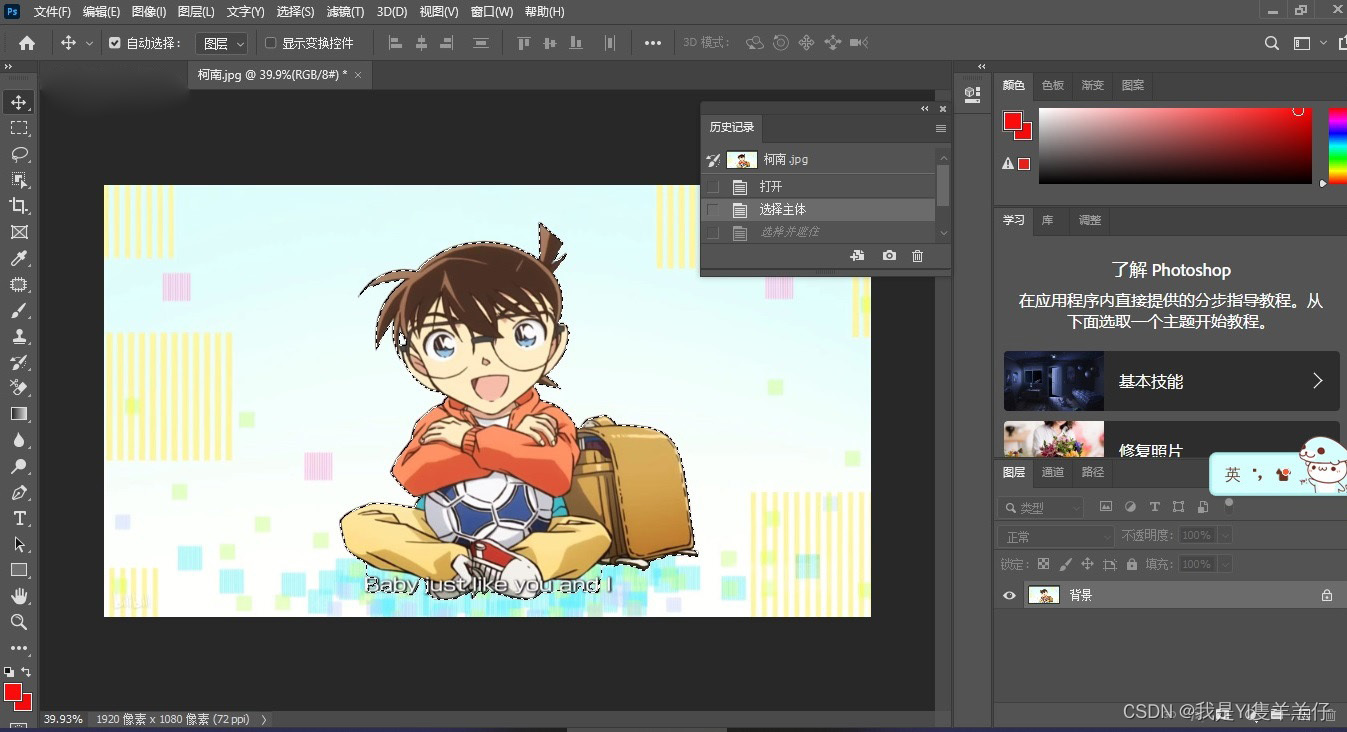Open more align options (three dots)

point(653,43)
